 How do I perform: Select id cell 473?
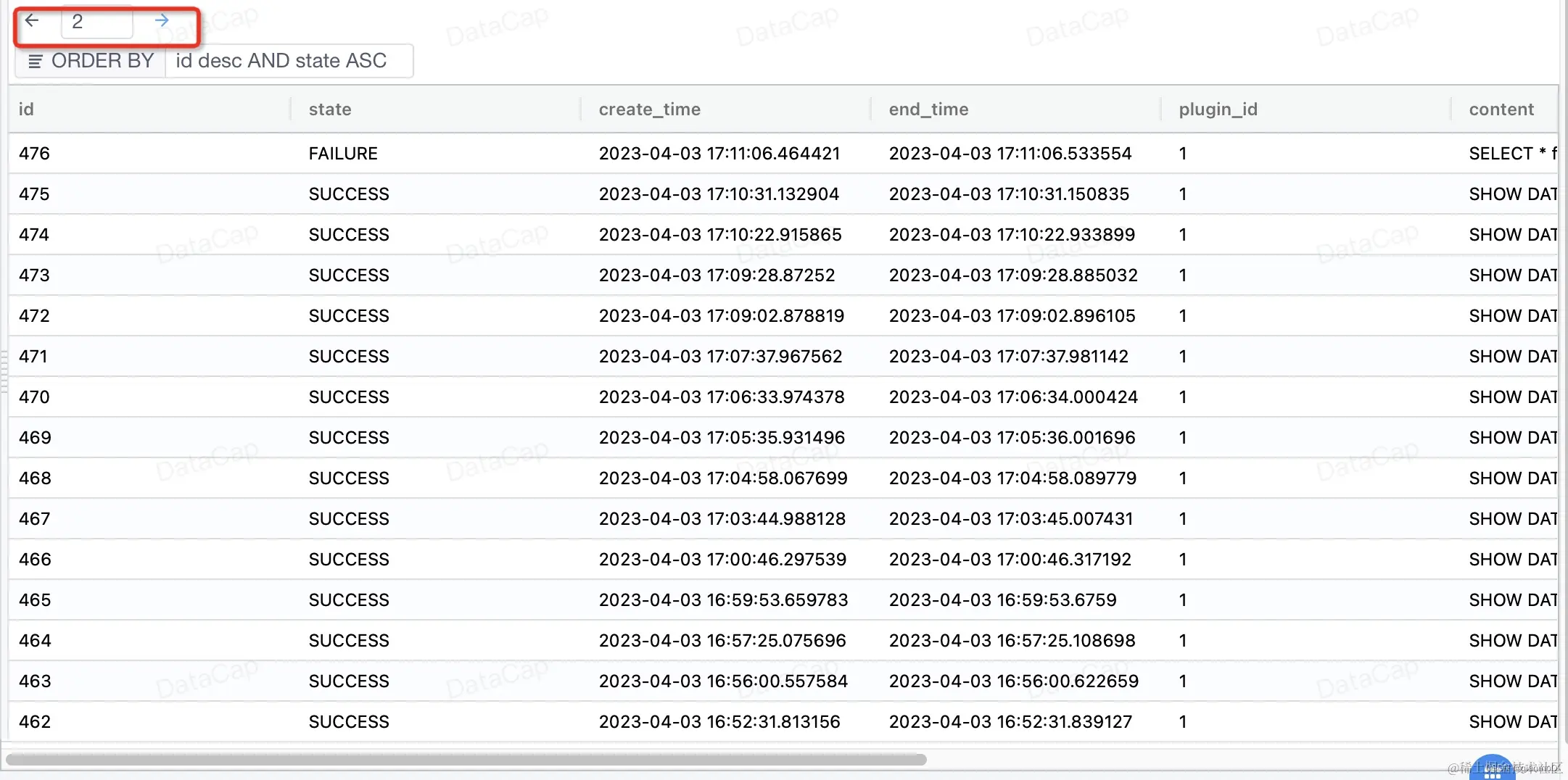(x=35, y=275)
